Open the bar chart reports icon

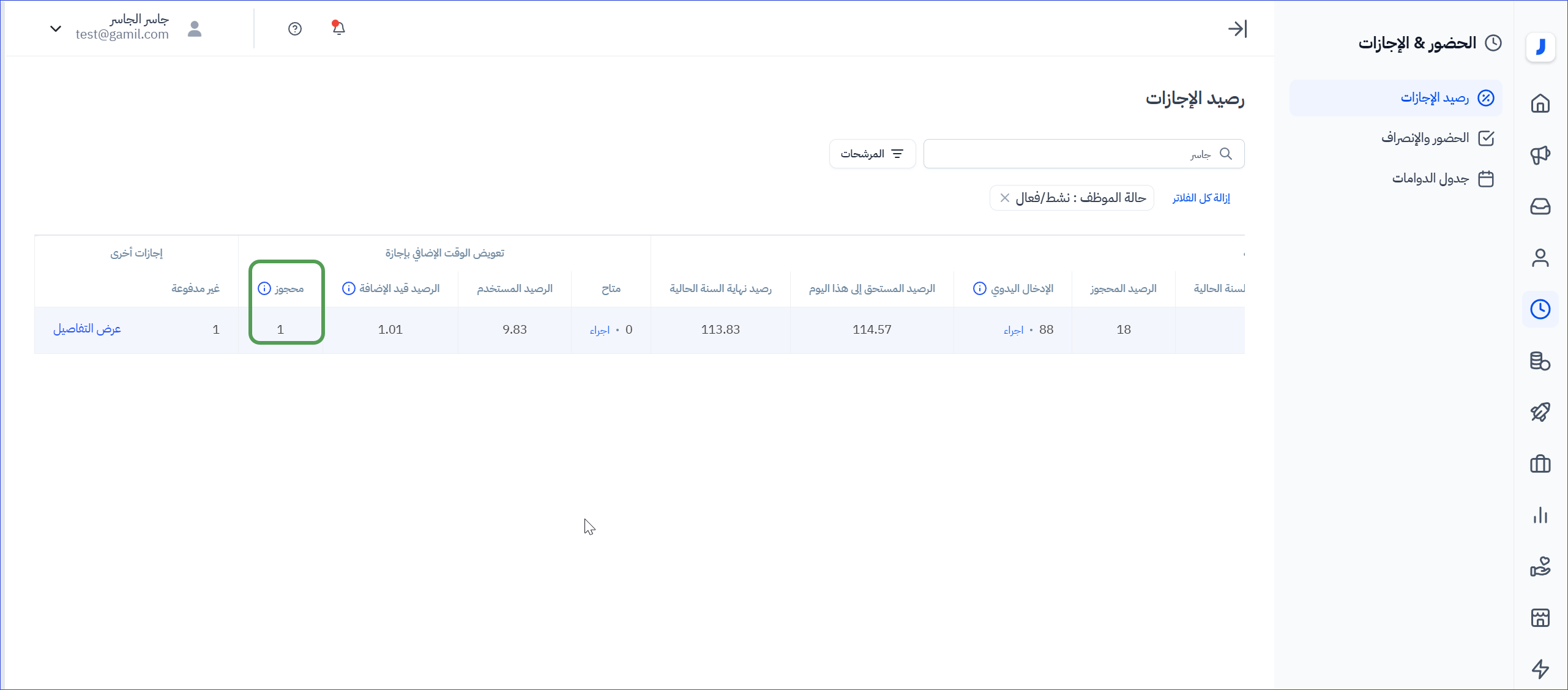tap(1540, 516)
